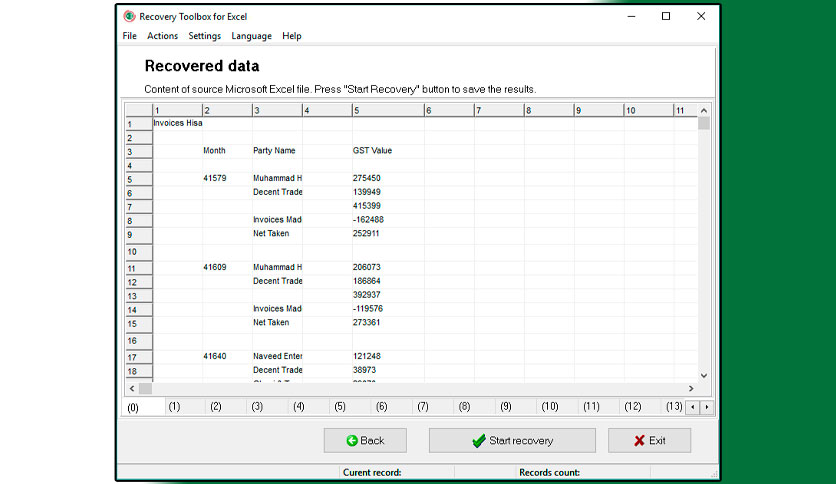Click row header 1
The height and width of the screenshot is (484, 836).
139,124
